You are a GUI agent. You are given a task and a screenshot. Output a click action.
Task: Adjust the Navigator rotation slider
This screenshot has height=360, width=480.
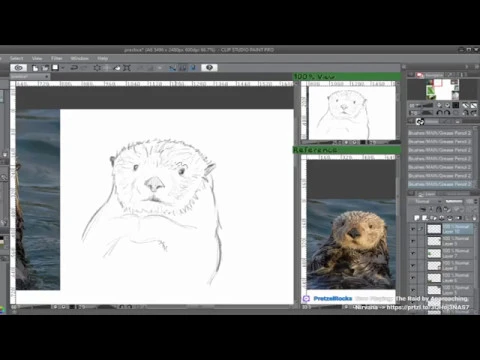pyautogui.click(x=426, y=113)
